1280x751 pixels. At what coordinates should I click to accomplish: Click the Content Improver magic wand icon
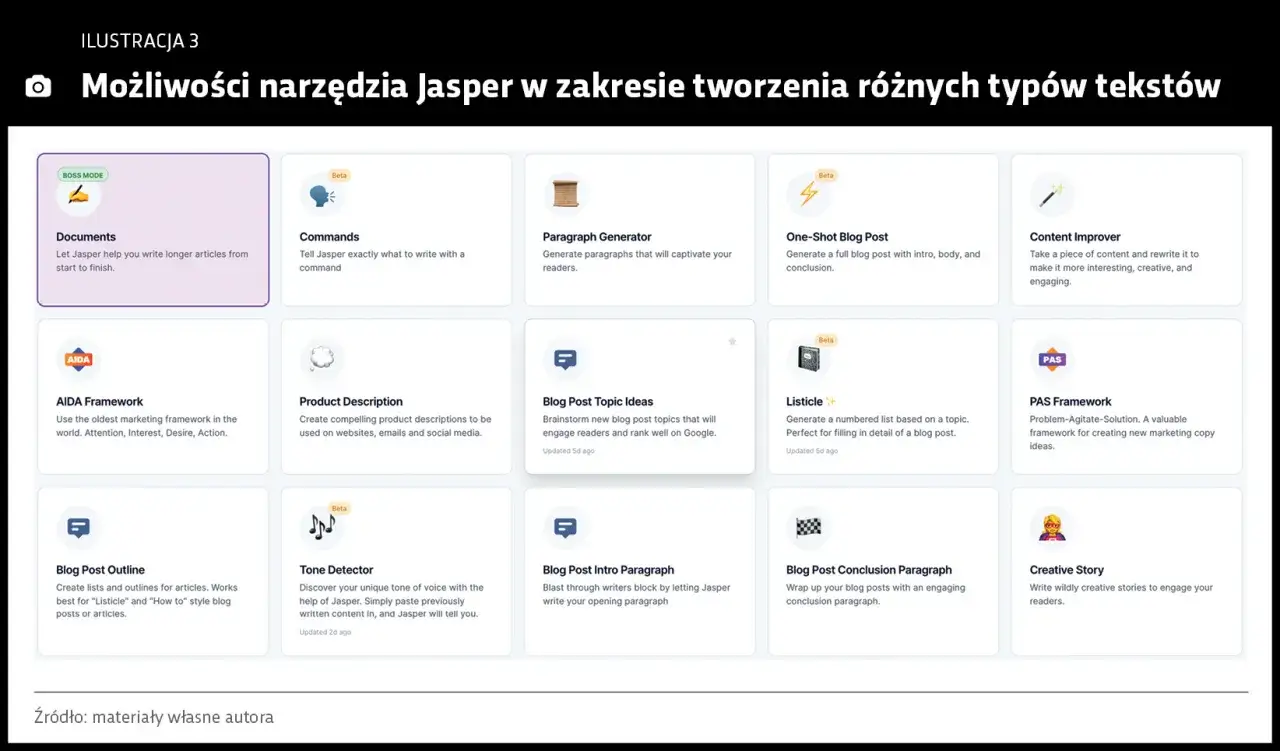1052,195
